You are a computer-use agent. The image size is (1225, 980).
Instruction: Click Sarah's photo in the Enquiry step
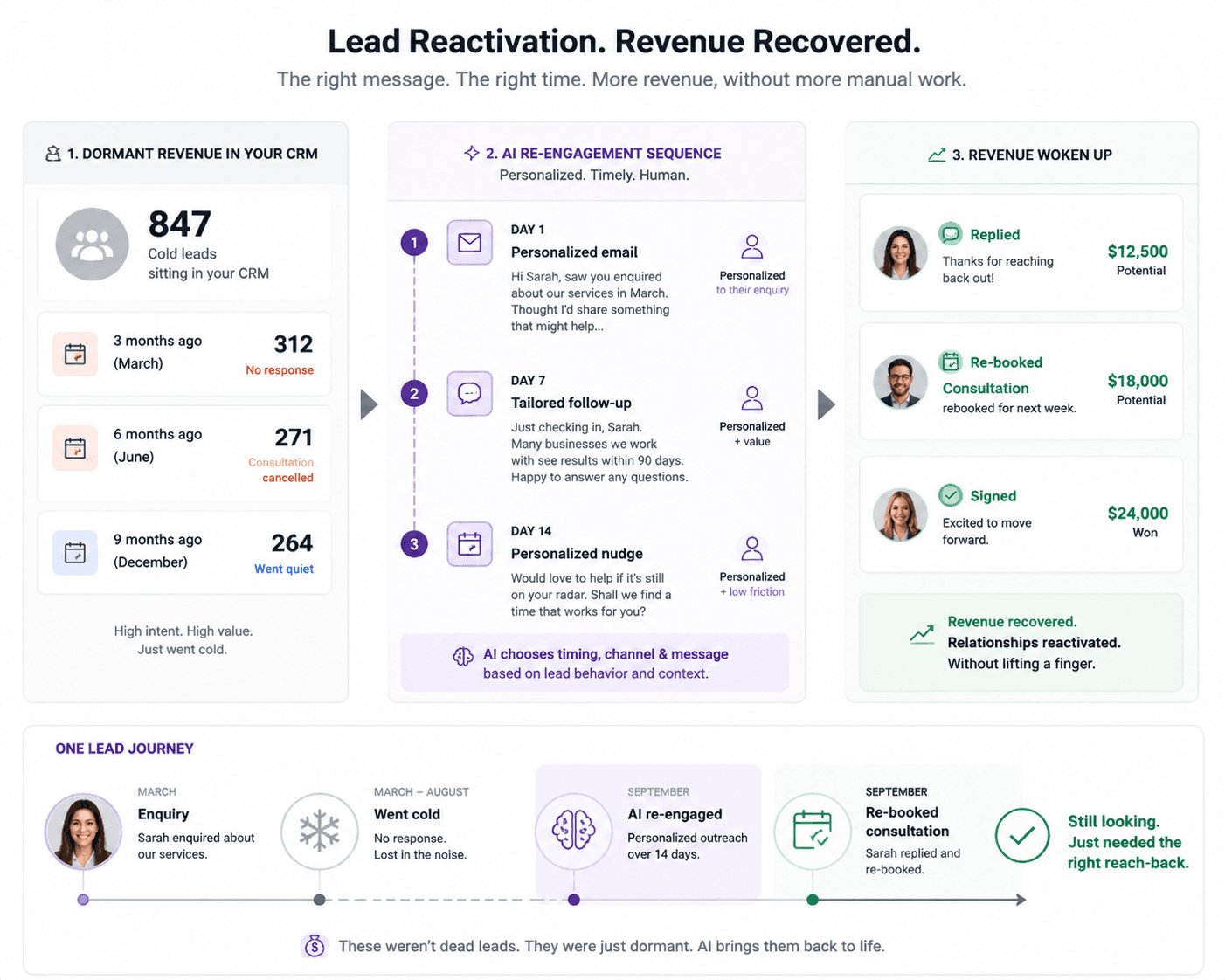pos(83,832)
